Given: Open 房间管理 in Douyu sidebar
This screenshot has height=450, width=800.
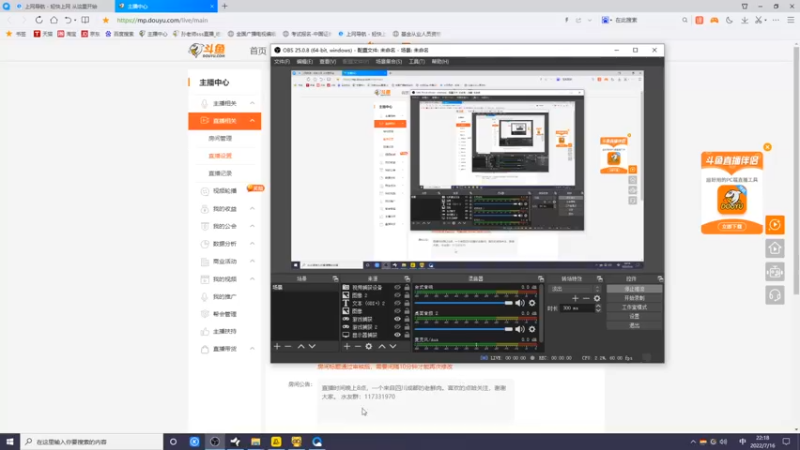Looking at the screenshot, I should [220, 138].
